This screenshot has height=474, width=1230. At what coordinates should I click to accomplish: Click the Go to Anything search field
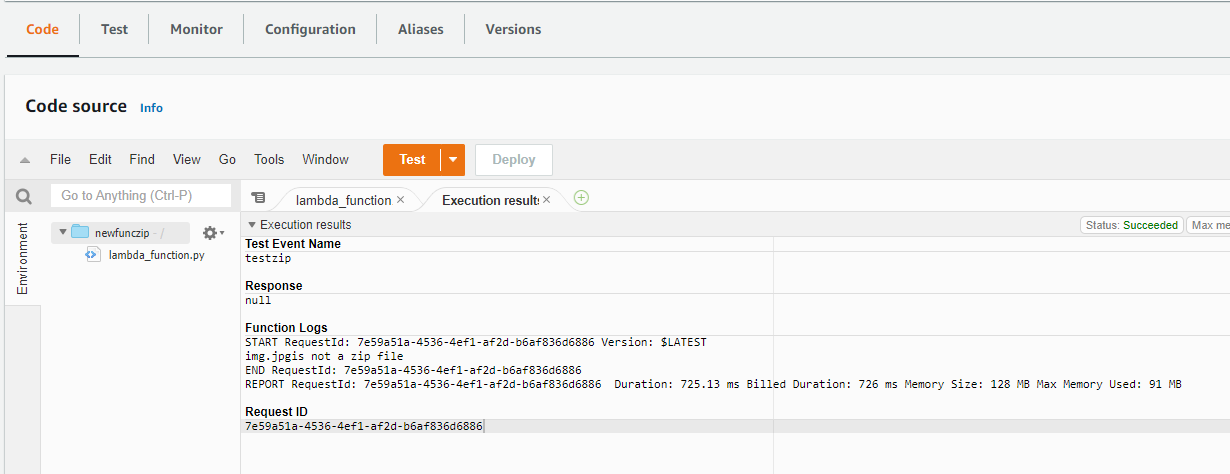point(140,196)
